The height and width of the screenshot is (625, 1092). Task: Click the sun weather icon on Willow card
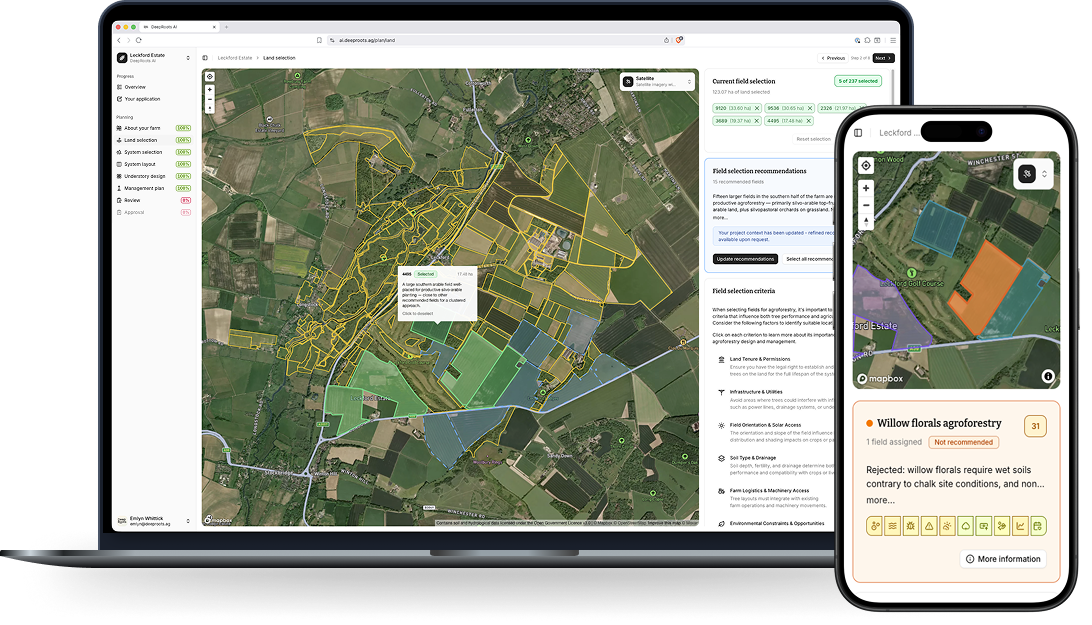point(947,526)
